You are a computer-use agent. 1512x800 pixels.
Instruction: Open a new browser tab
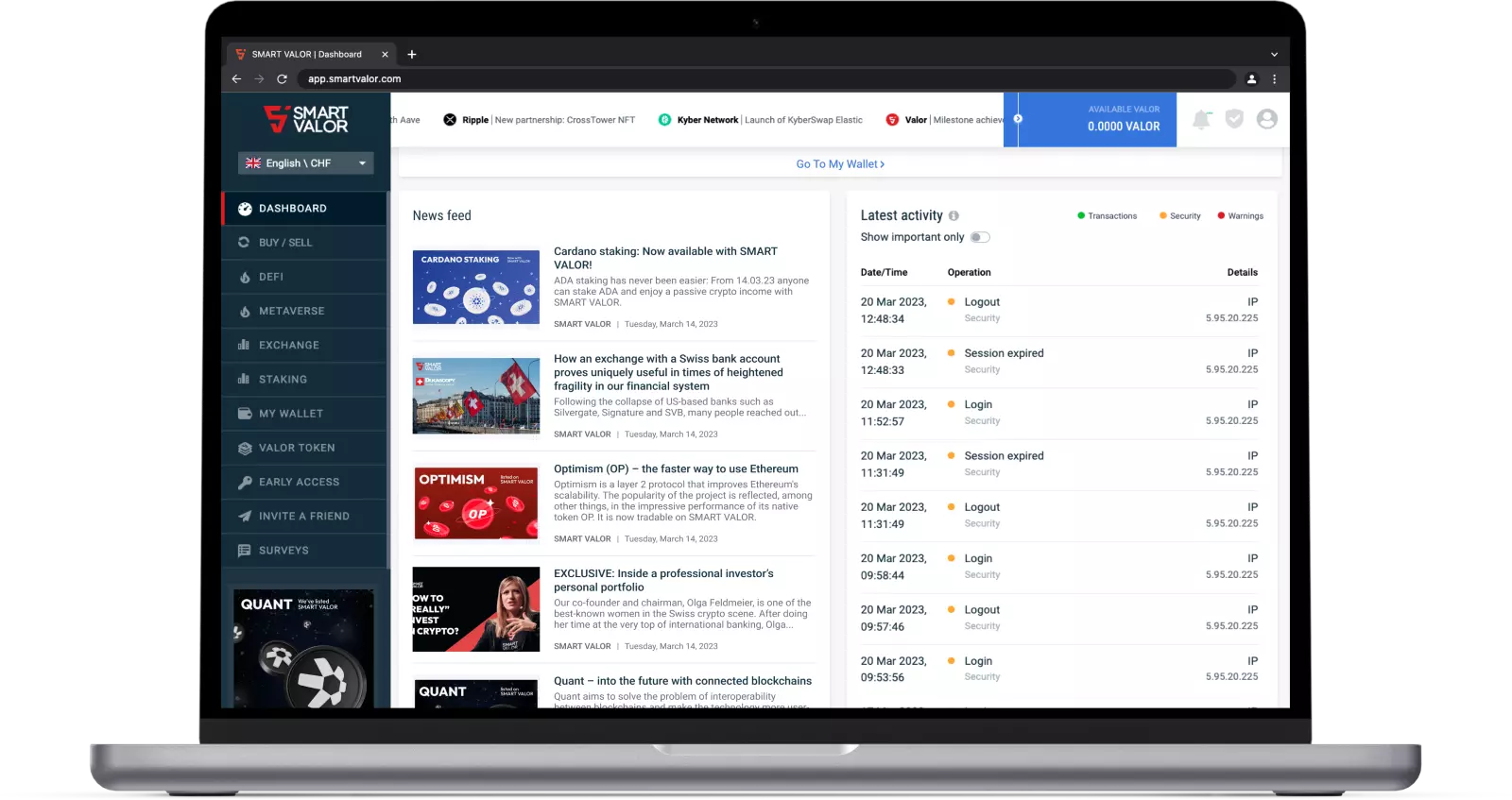tap(412, 55)
